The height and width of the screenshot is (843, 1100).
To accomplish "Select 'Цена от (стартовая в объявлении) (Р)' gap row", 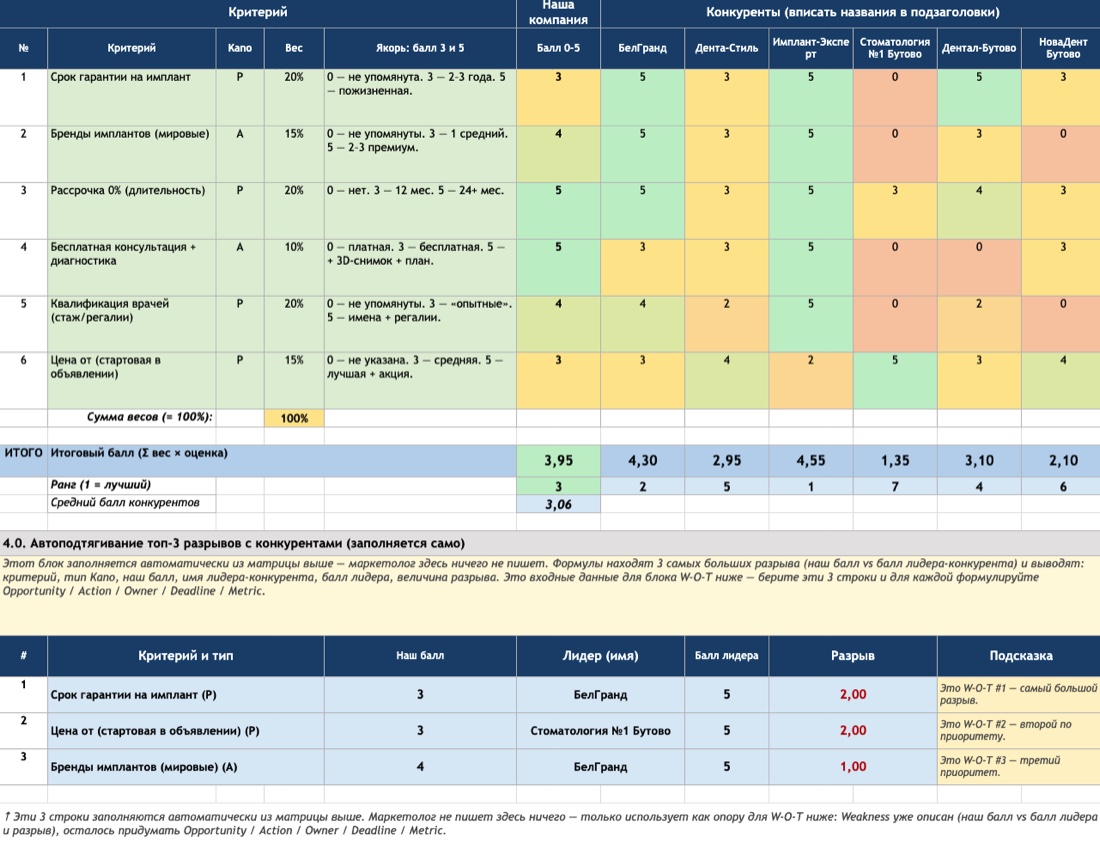I will click(186, 731).
